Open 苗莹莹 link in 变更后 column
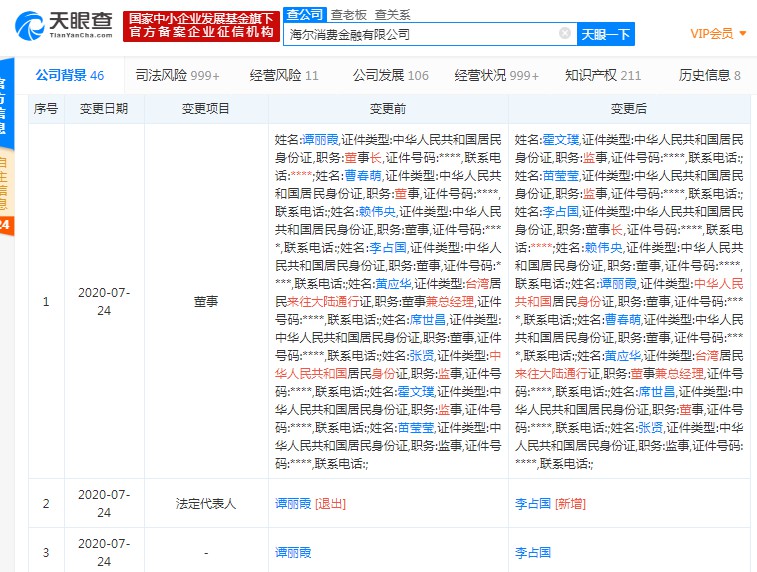Screen dimensions: 757x572 561,176
